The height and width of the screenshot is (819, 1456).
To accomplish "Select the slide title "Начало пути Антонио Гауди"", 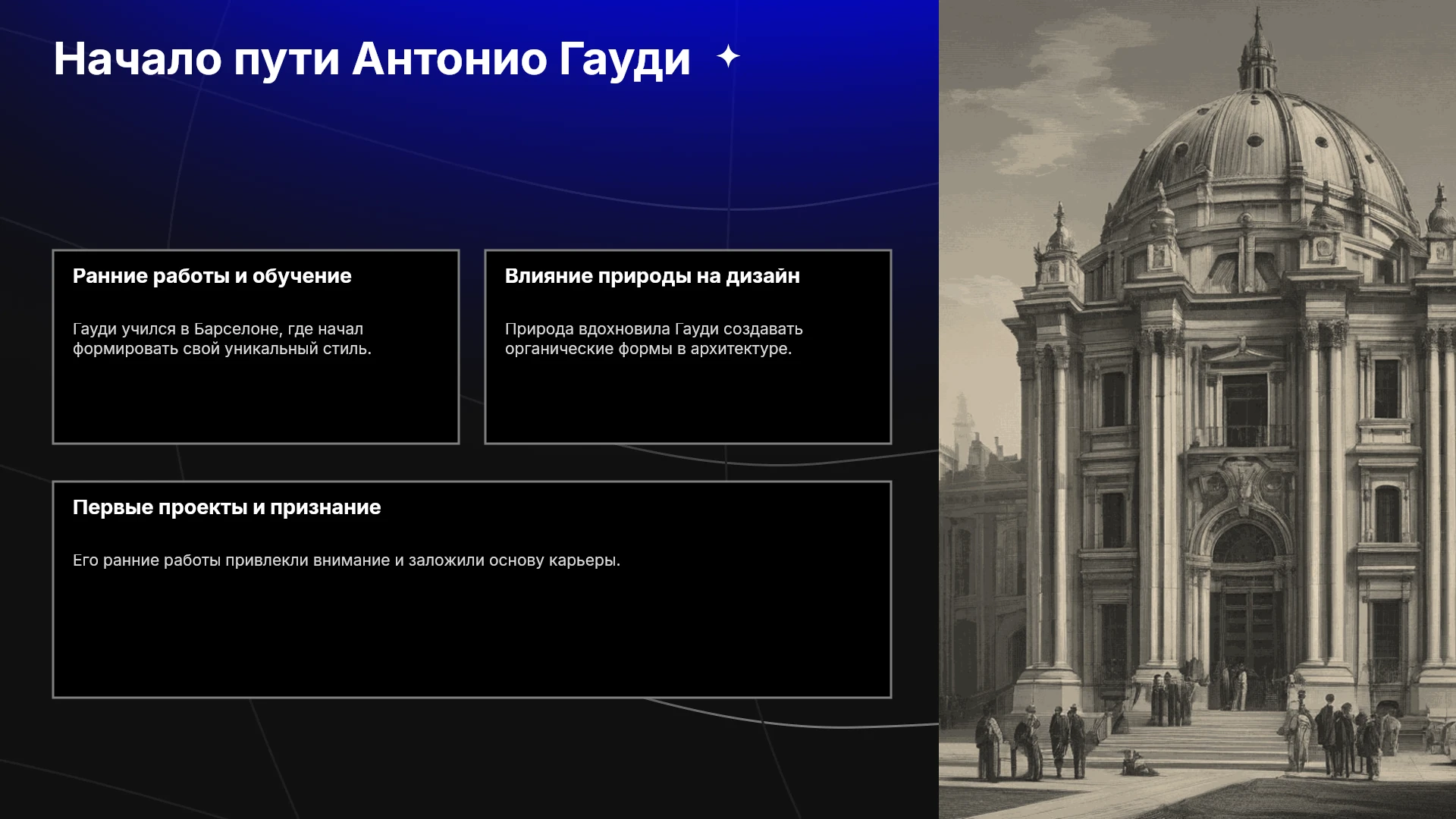I will (372, 59).
